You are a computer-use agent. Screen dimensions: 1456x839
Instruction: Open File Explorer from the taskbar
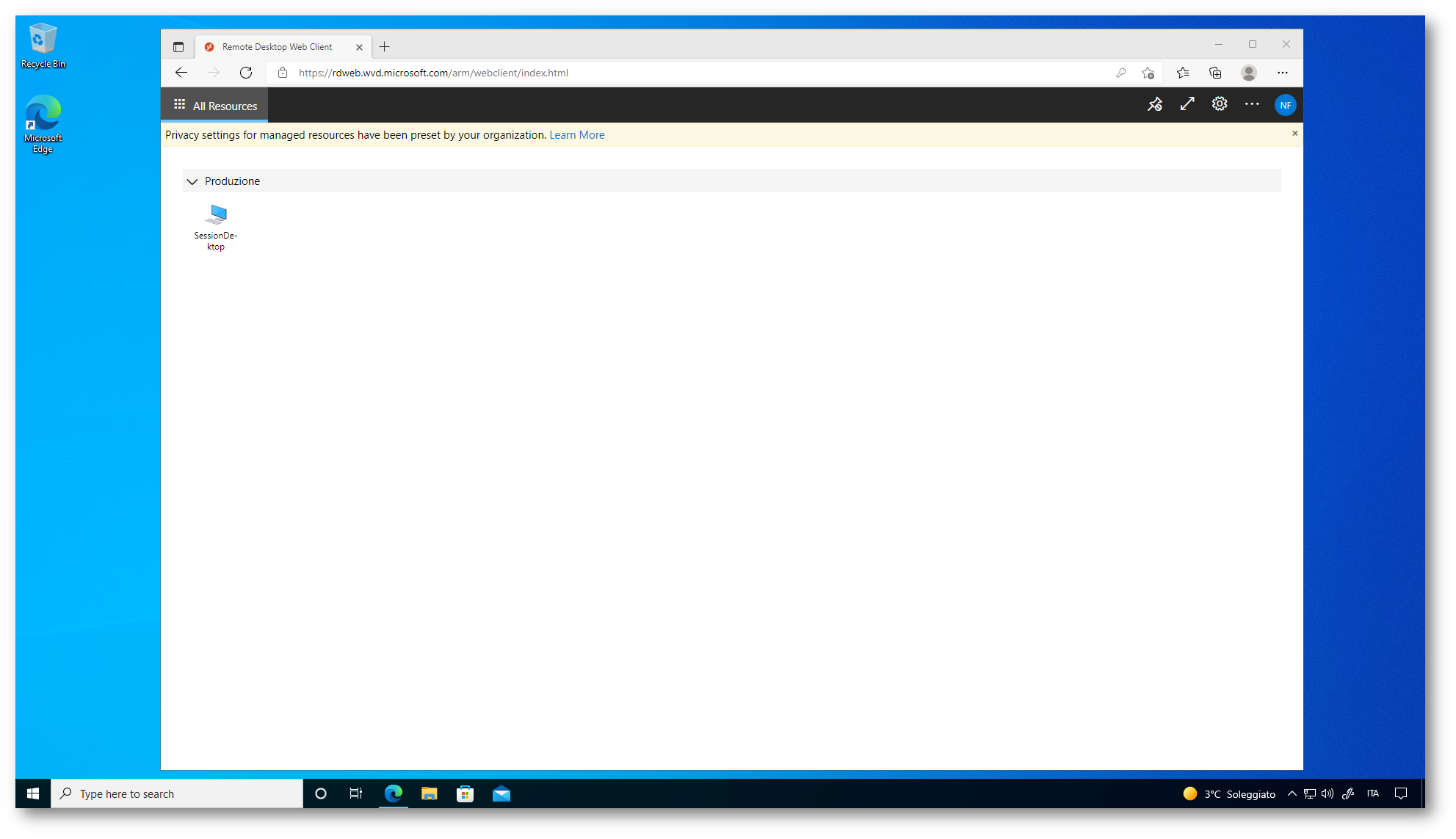430,793
